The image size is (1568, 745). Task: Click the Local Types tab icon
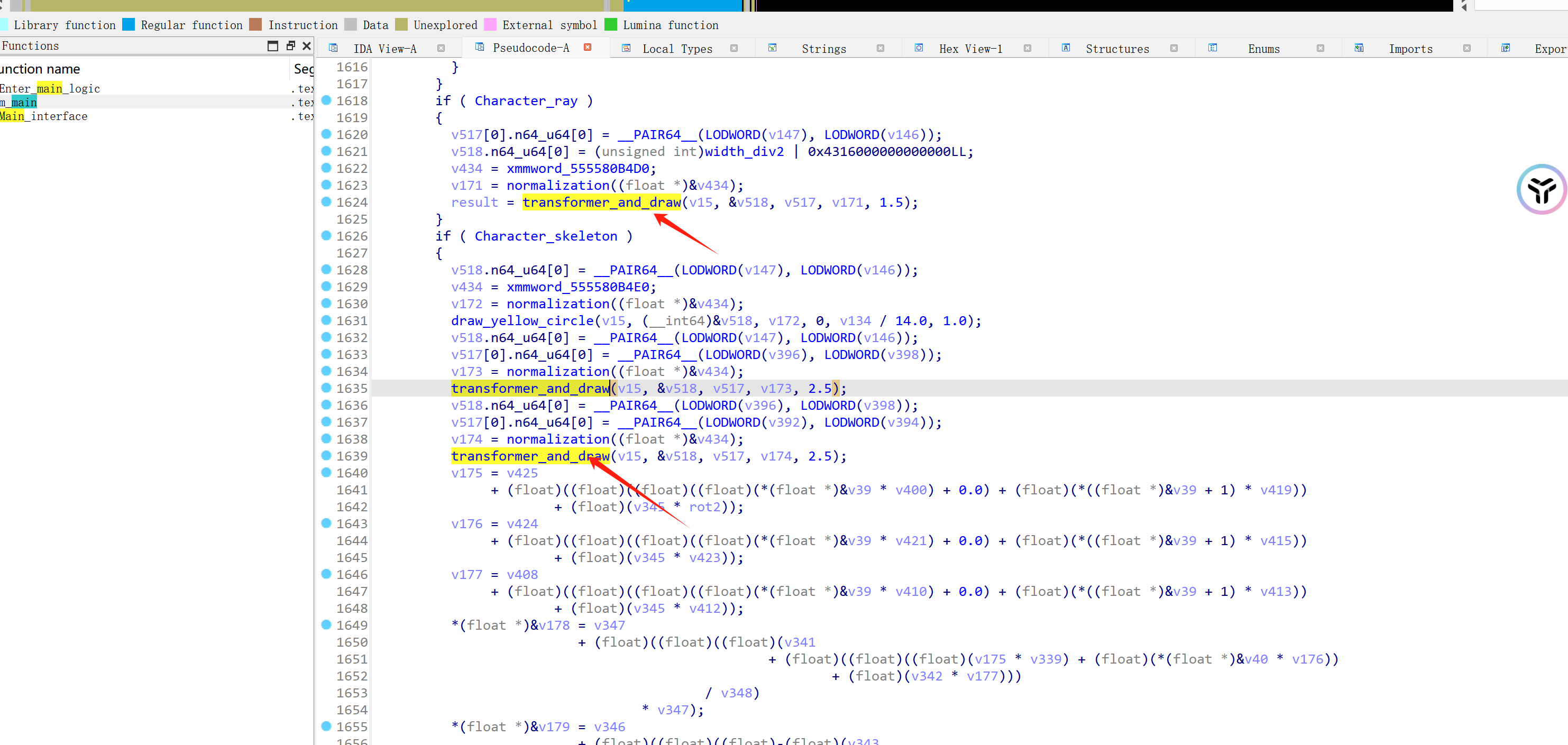tap(626, 48)
